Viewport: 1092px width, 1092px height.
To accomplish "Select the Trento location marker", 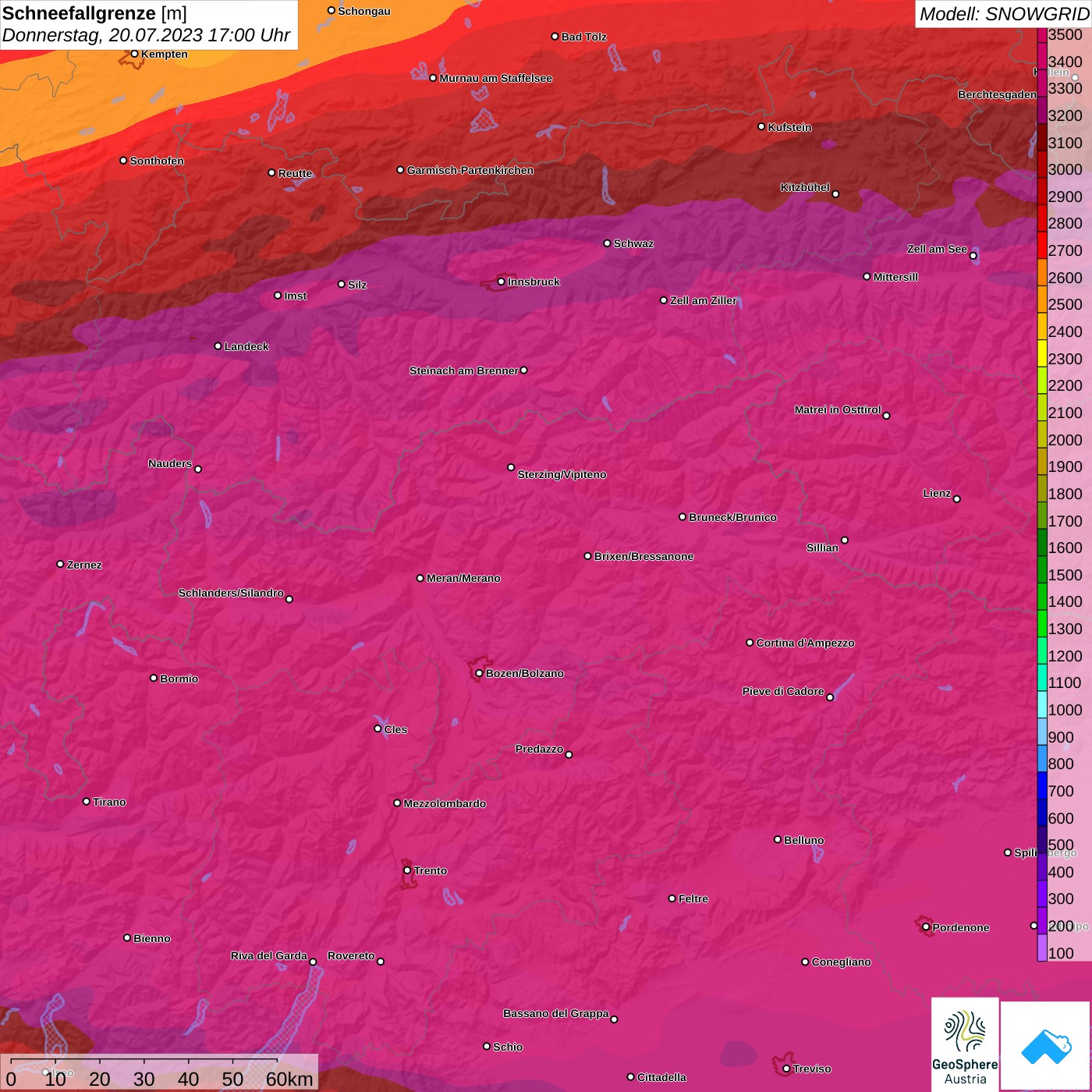I will tap(407, 870).
